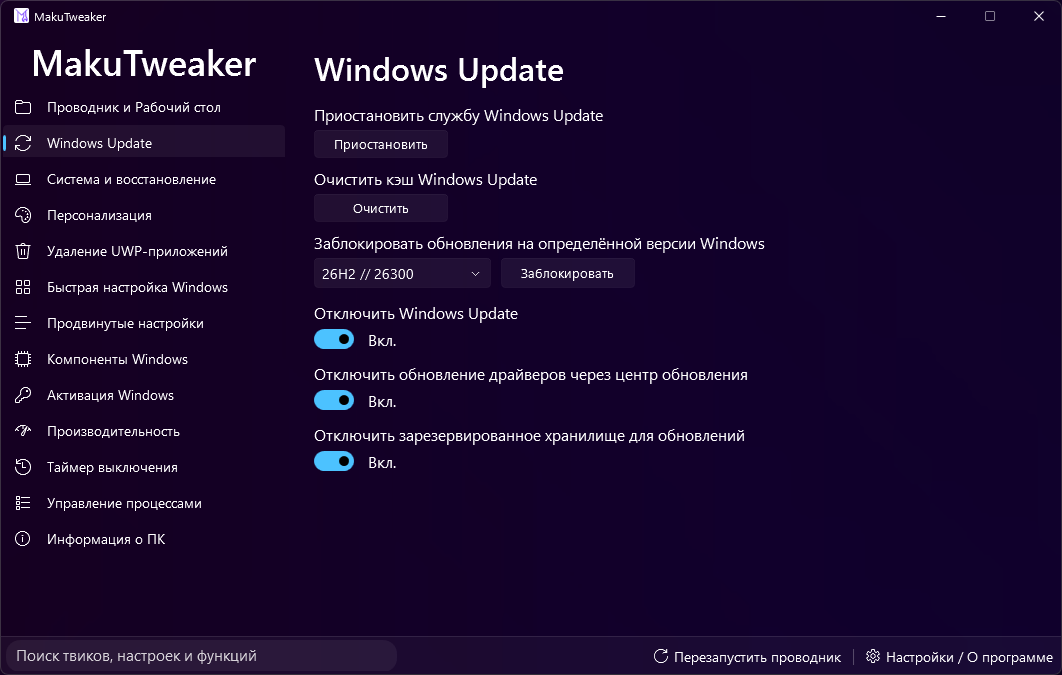This screenshot has width=1062, height=675.
Task: Click the lines icon for Продвинутые настройки
Action: coord(23,323)
